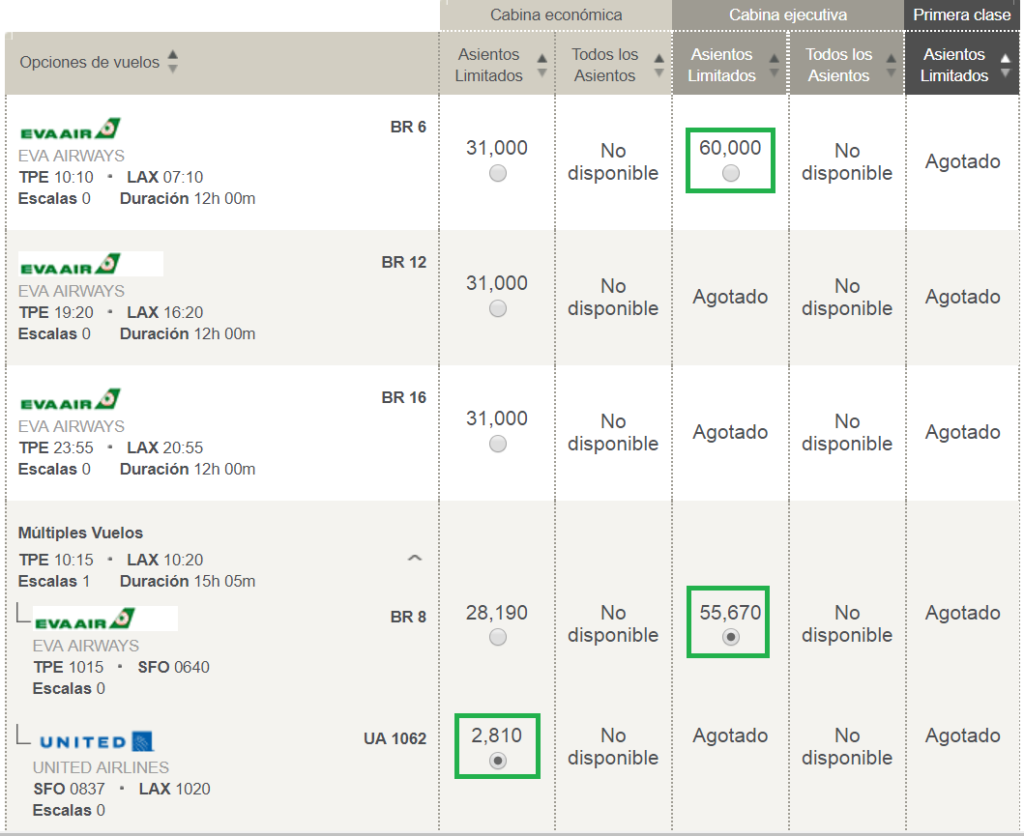The height and width of the screenshot is (836, 1024).
Task: Sort economy Todos los Asientos column
Action: click(x=659, y=65)
